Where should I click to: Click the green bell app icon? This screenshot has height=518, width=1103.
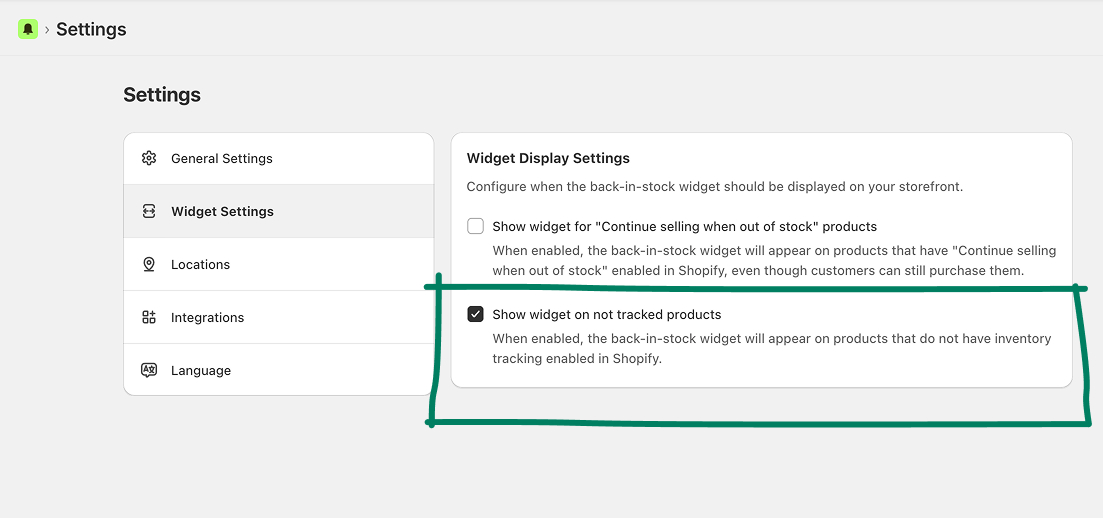click(x=28, y=29)
